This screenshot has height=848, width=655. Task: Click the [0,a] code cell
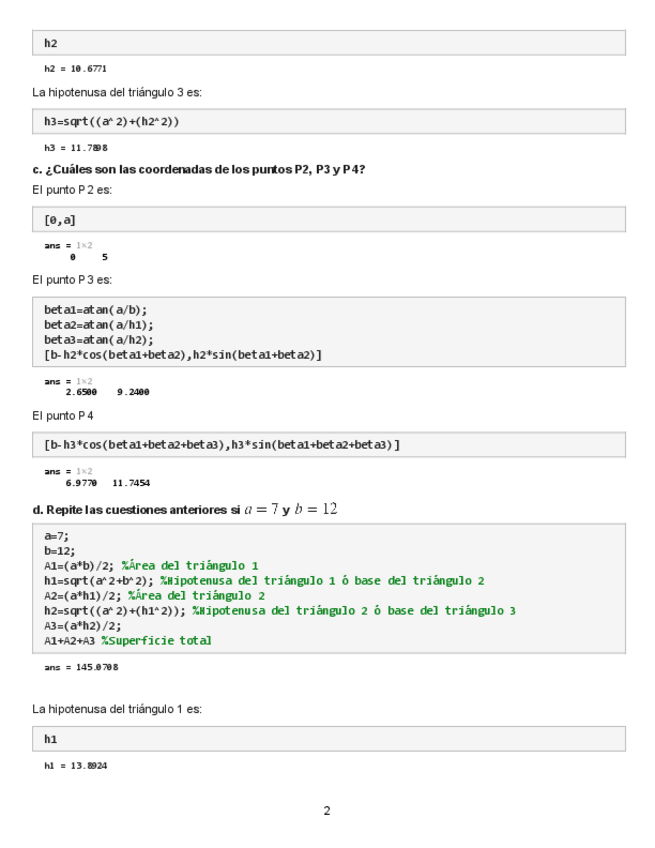[328, 219]
